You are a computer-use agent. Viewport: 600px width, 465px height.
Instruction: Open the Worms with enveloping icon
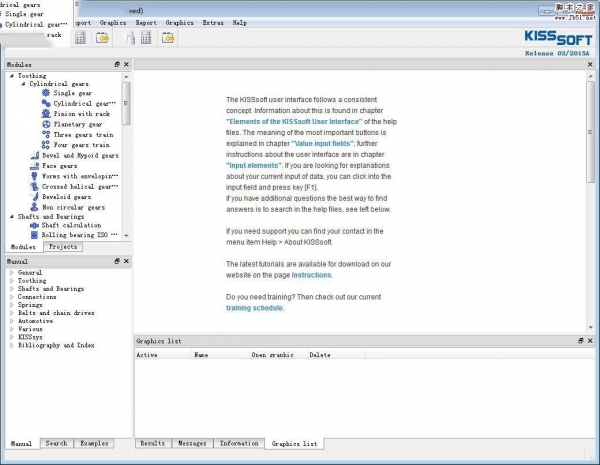34,176
